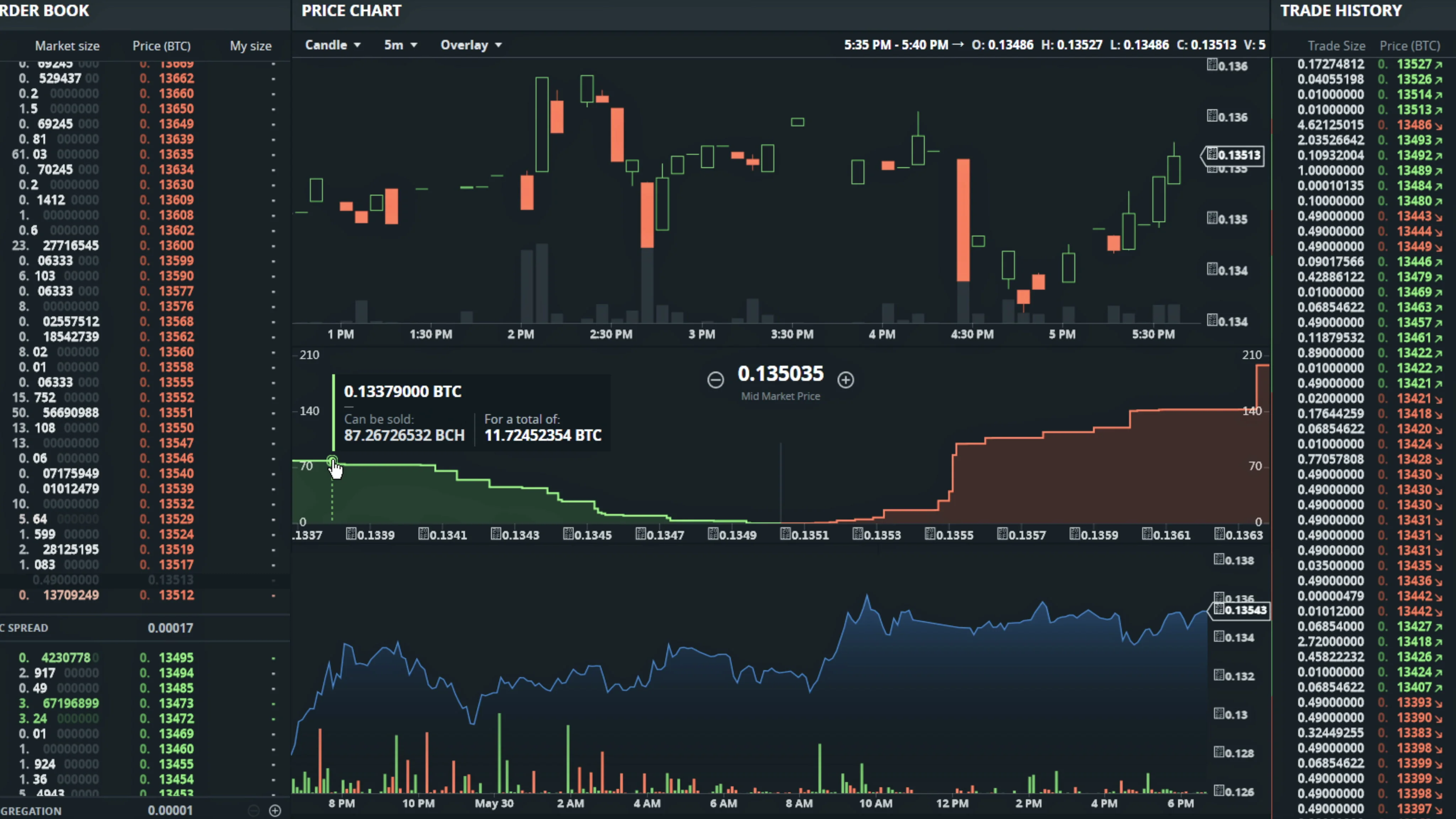Click the depth chart 0.1351 axis label
The image size is (1456, 819).
pyautogui.click(x=804, y=535)
